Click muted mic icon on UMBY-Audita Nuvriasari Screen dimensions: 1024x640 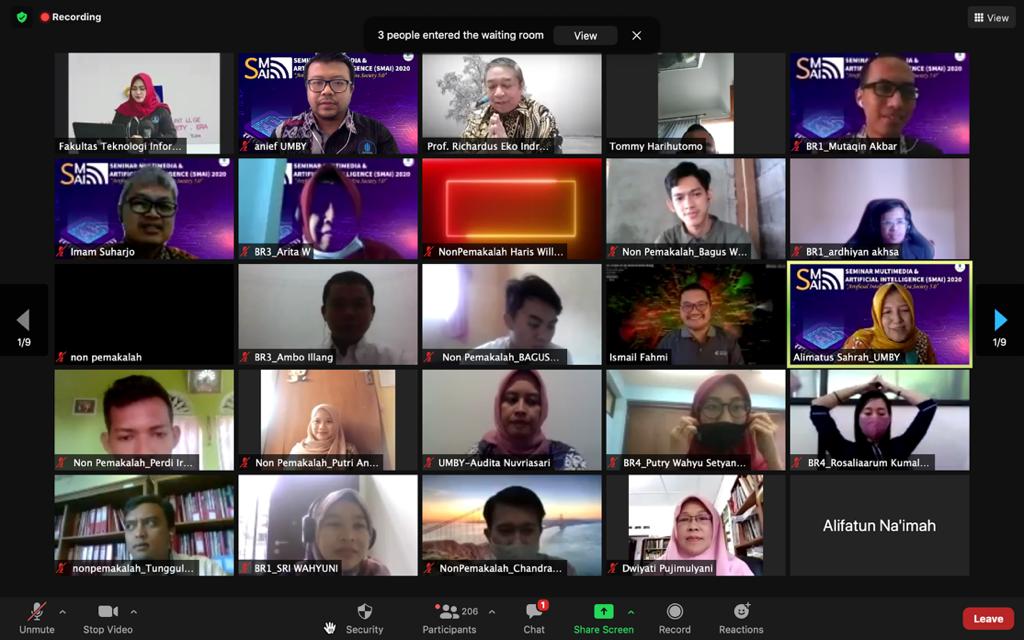pyautogui.click(x=429, y=462)
